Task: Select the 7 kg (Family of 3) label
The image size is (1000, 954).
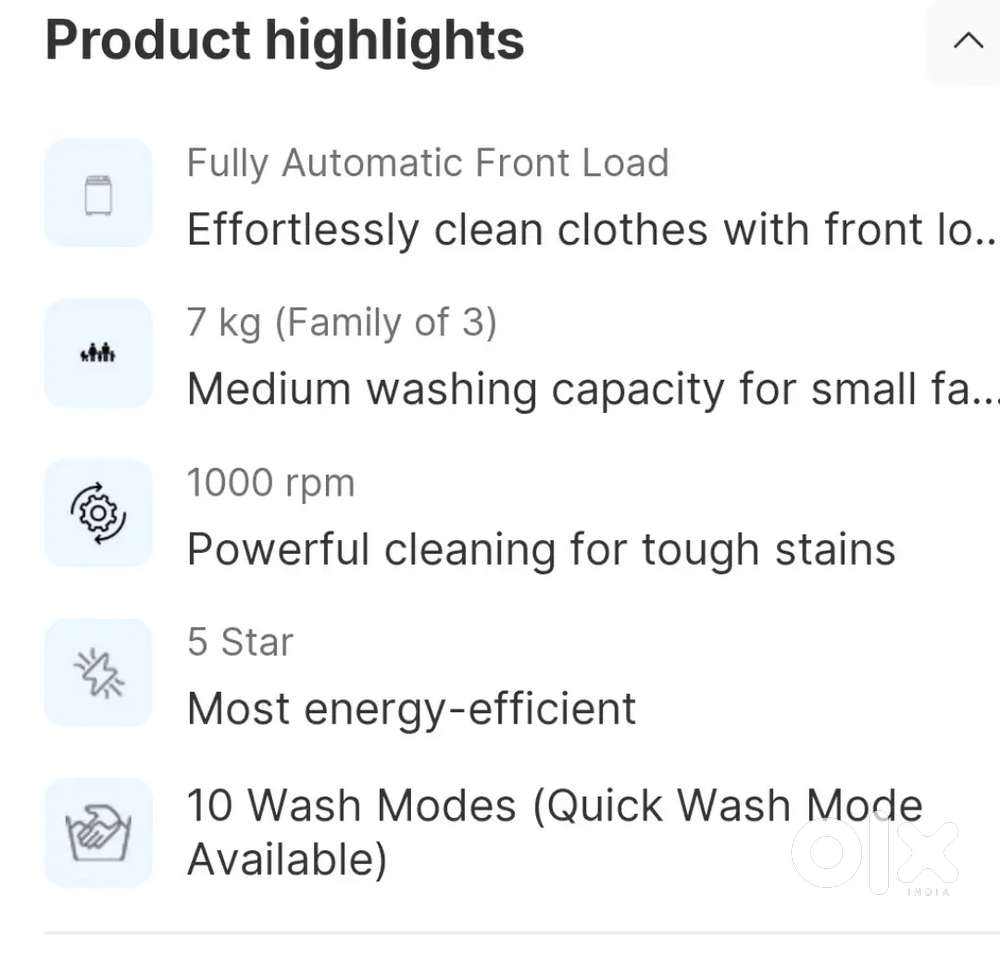Action: (x=342, y=323)
